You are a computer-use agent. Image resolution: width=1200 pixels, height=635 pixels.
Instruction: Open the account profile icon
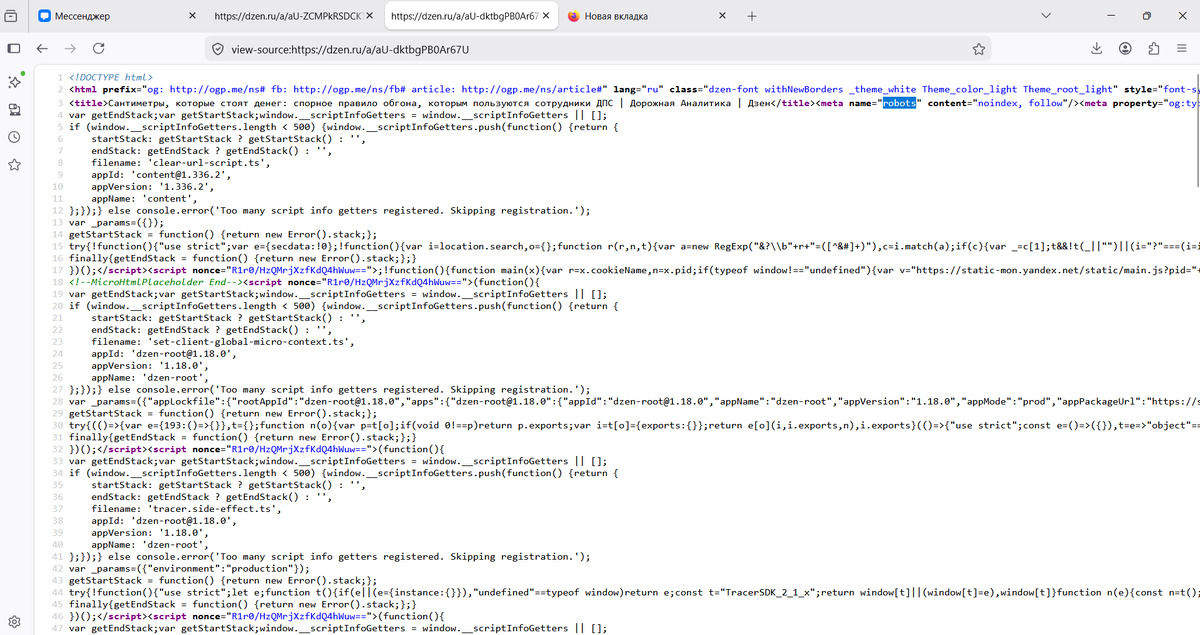tap(1126, 48)
